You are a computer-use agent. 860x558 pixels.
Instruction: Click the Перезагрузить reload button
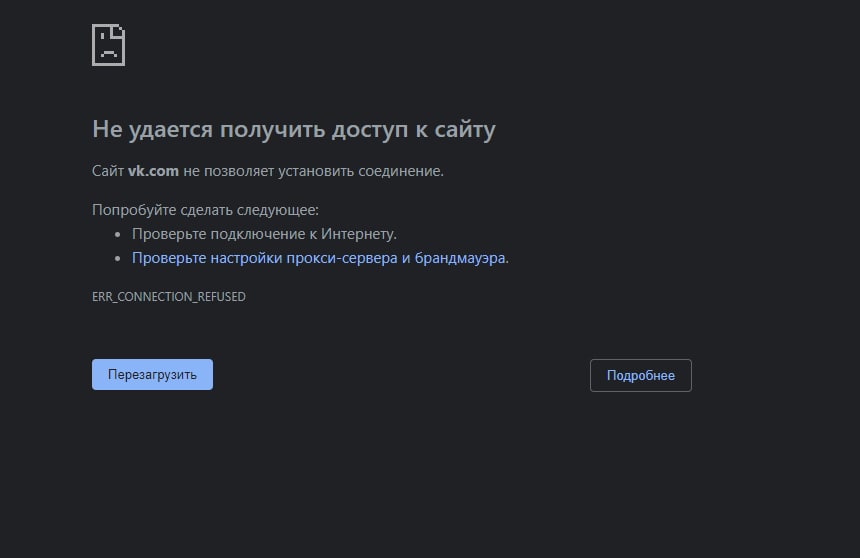tap(152, 374)
